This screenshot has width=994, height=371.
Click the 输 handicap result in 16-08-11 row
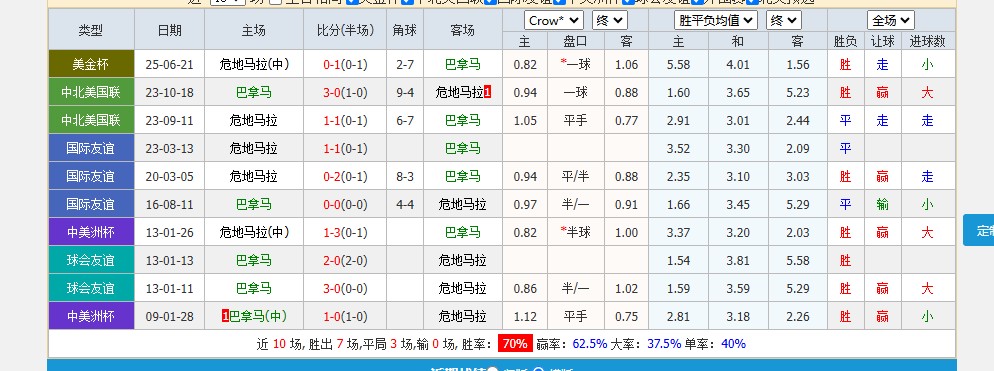882,204
